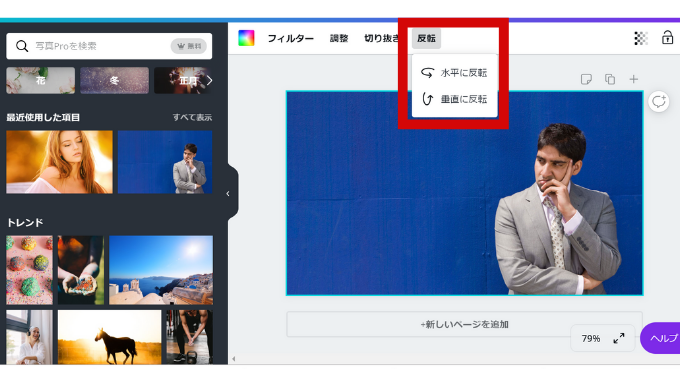680x390 pixels.
Task: Open the 調整 adjustment menu
Action: pos(339,39)
